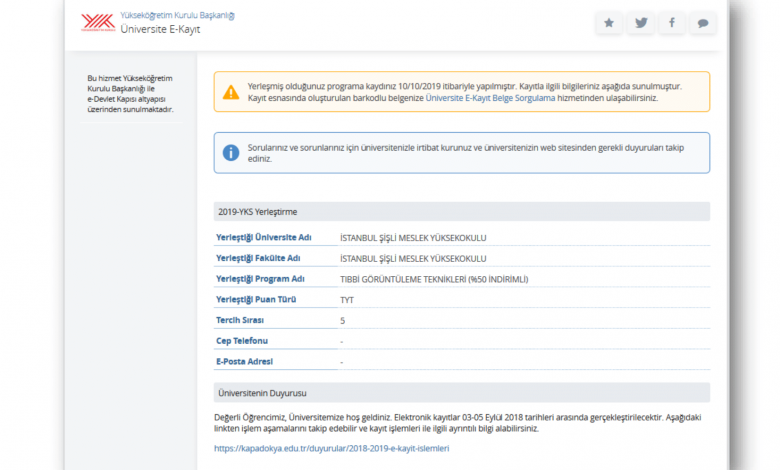Open Yükseköğretim Kurulu Başkanlığı link
This screenshot has width=780, height=470.
click(178, 15)
